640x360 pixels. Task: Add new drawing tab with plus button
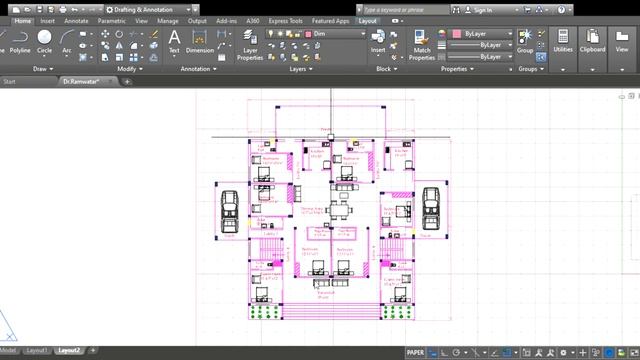127,82
